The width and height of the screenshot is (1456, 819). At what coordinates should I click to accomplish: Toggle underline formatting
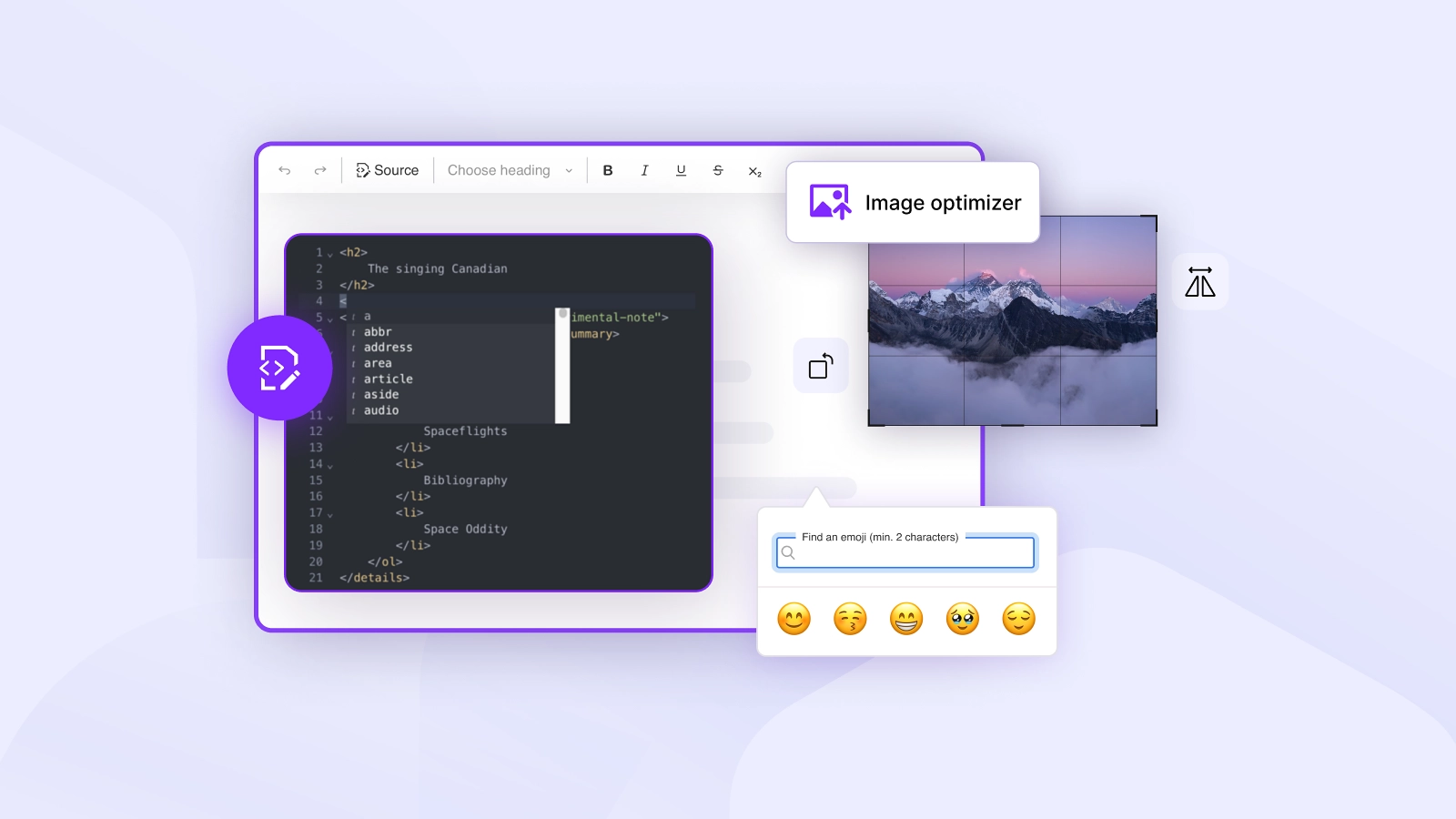point(681,170)
